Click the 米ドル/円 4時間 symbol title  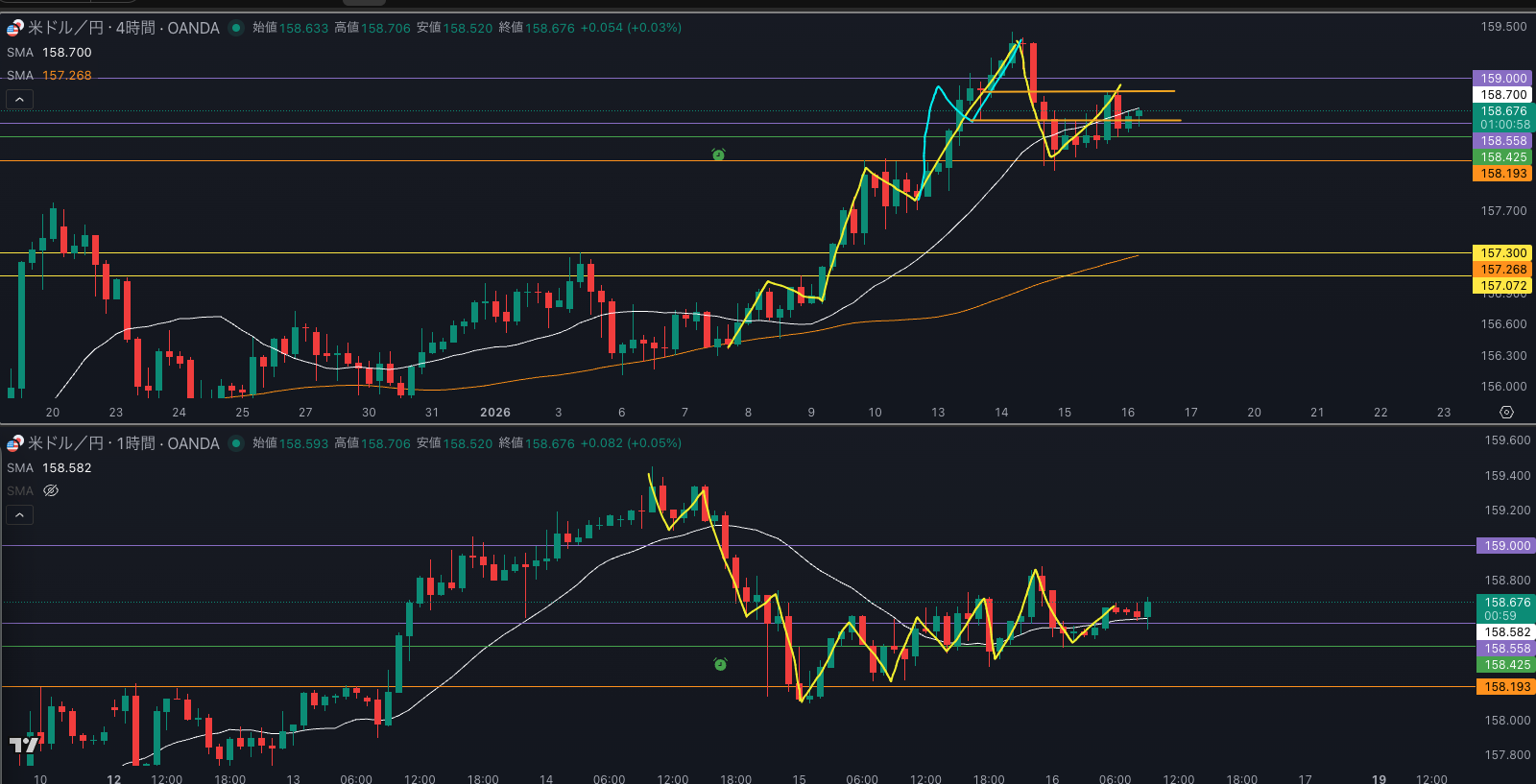[123, 28]
